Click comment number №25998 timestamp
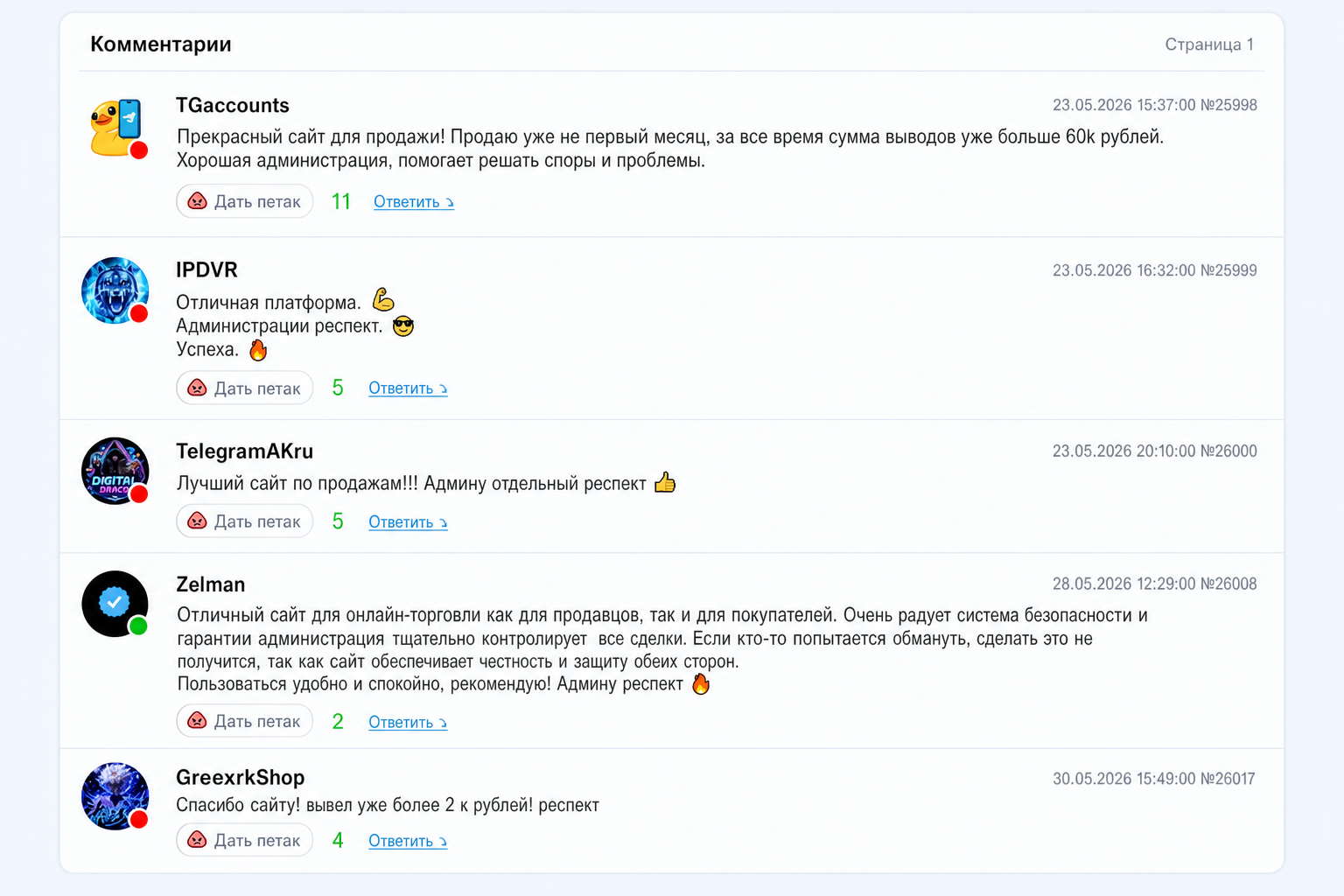This screenshot has width=1344, height=896. click(x=1155, y=105)
